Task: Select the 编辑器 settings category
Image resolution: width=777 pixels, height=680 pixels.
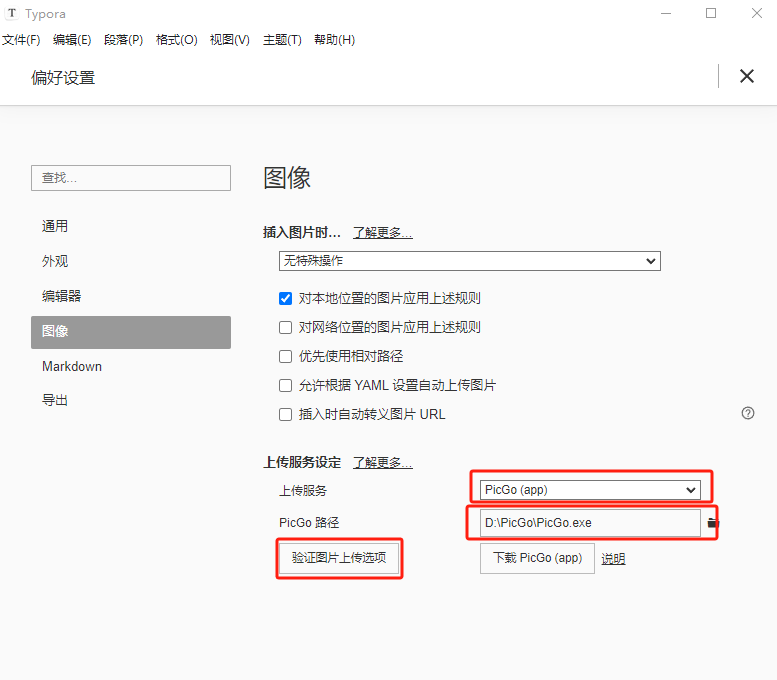Action: tap(131, 296)
